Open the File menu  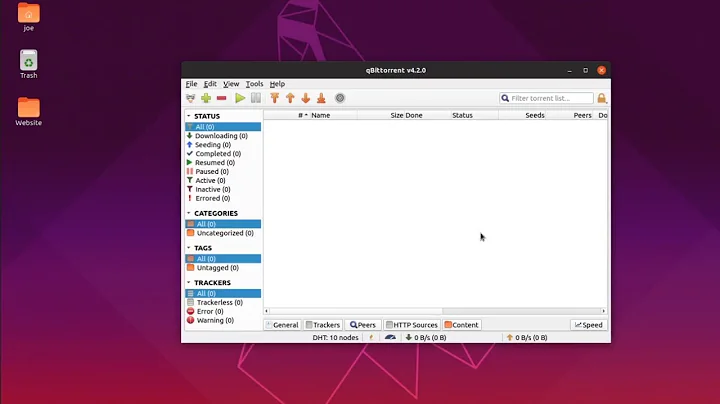tap(191, 84)
